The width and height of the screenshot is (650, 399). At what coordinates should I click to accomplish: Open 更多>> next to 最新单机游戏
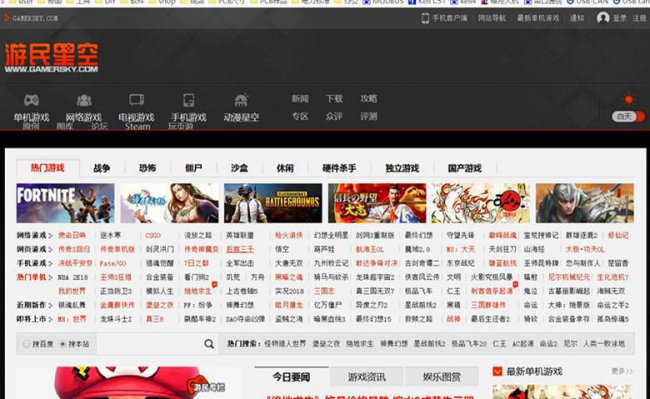point(622,371)
